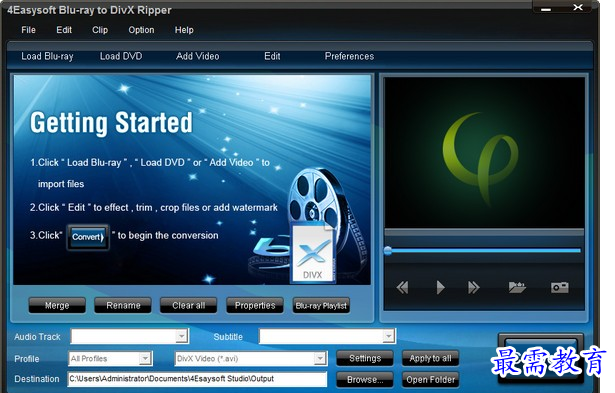
Task: Click the Rename button
Action: click(x=123, y=306)
